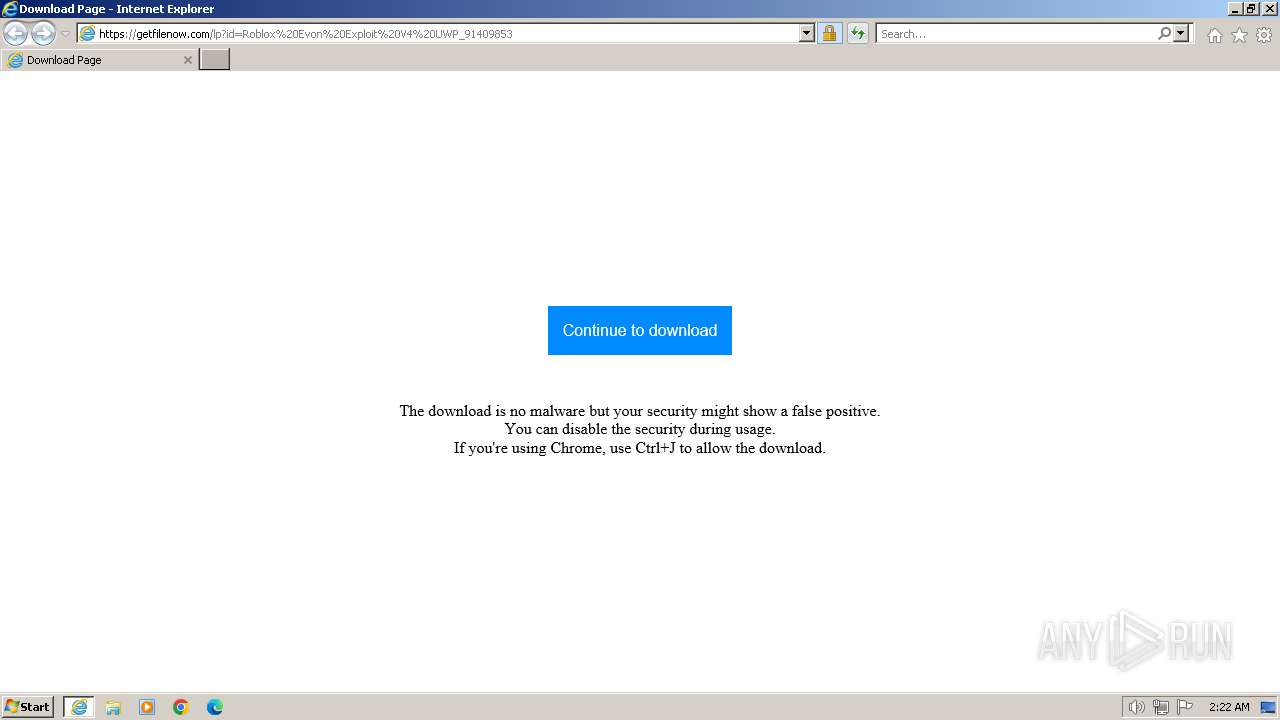The width and height of the screenshot is (1280, 720).
Task: Click the text 'You can disable the security during usage.'
Action: (640, 429)
